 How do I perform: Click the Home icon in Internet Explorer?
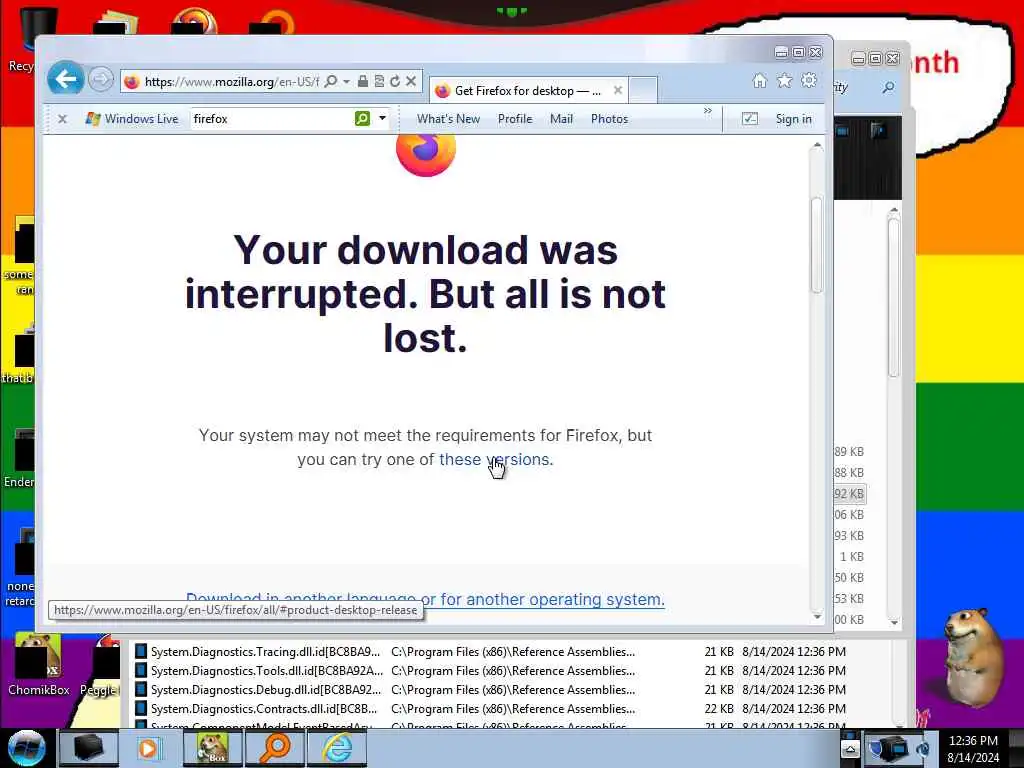tap(760, 80)
